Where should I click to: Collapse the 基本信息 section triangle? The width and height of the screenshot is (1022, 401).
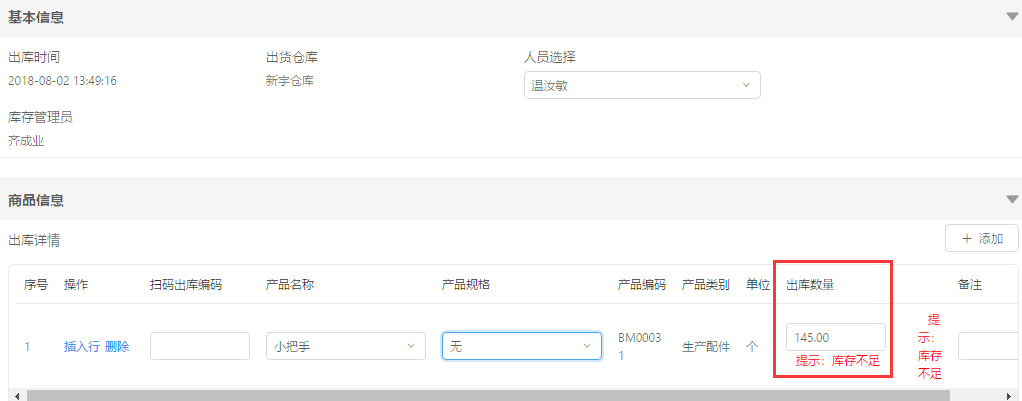pos(1012,17)
